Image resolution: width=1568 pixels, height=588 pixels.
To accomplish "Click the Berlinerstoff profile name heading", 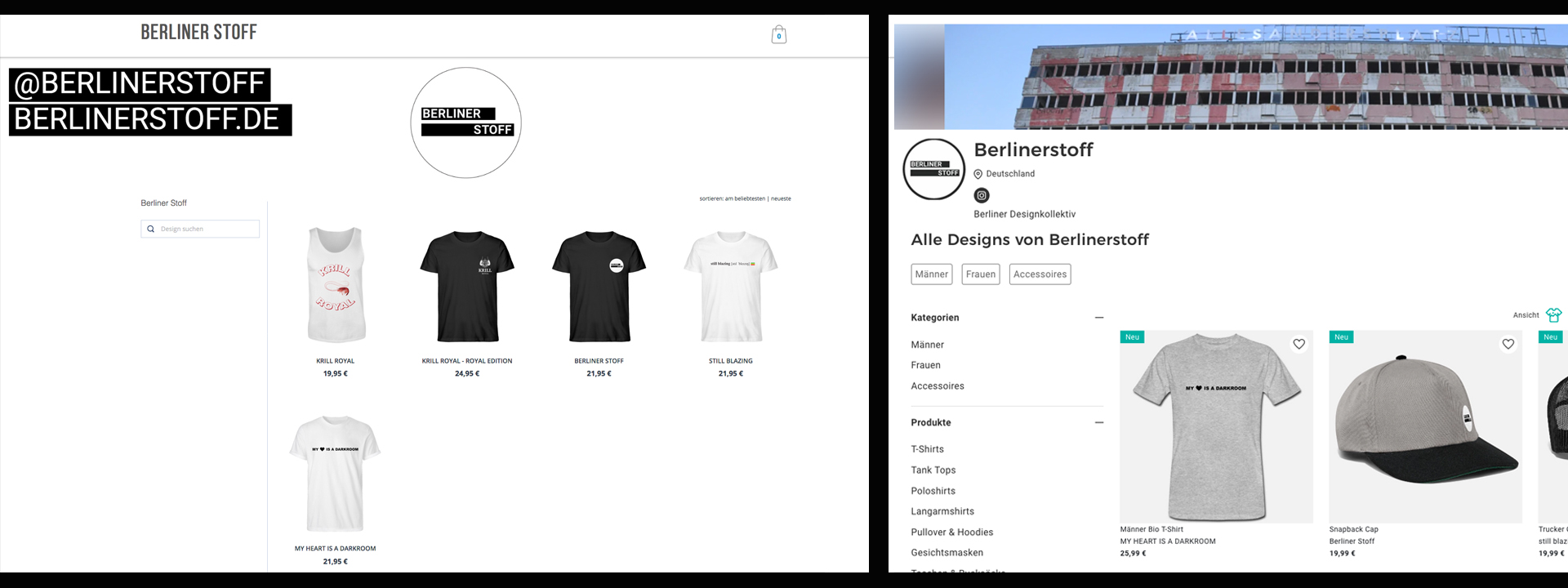I will tap(1033, 149).
